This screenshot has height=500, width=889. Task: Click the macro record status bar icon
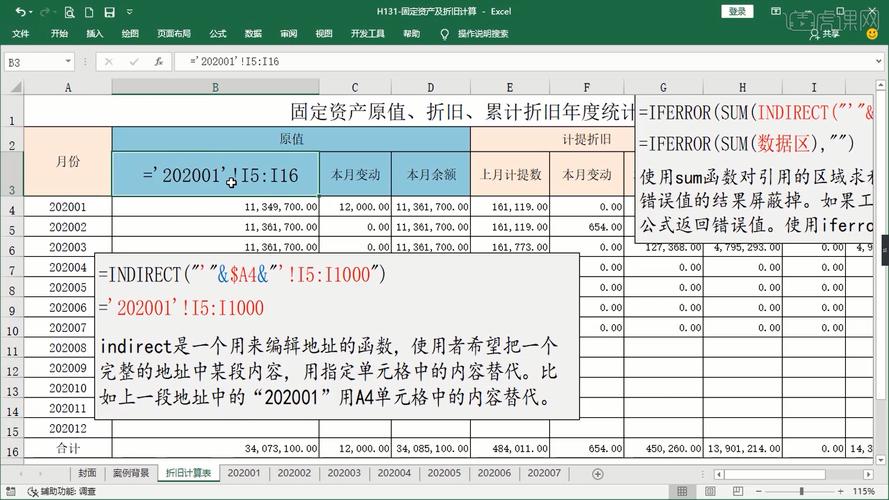(x=11, y=491)
